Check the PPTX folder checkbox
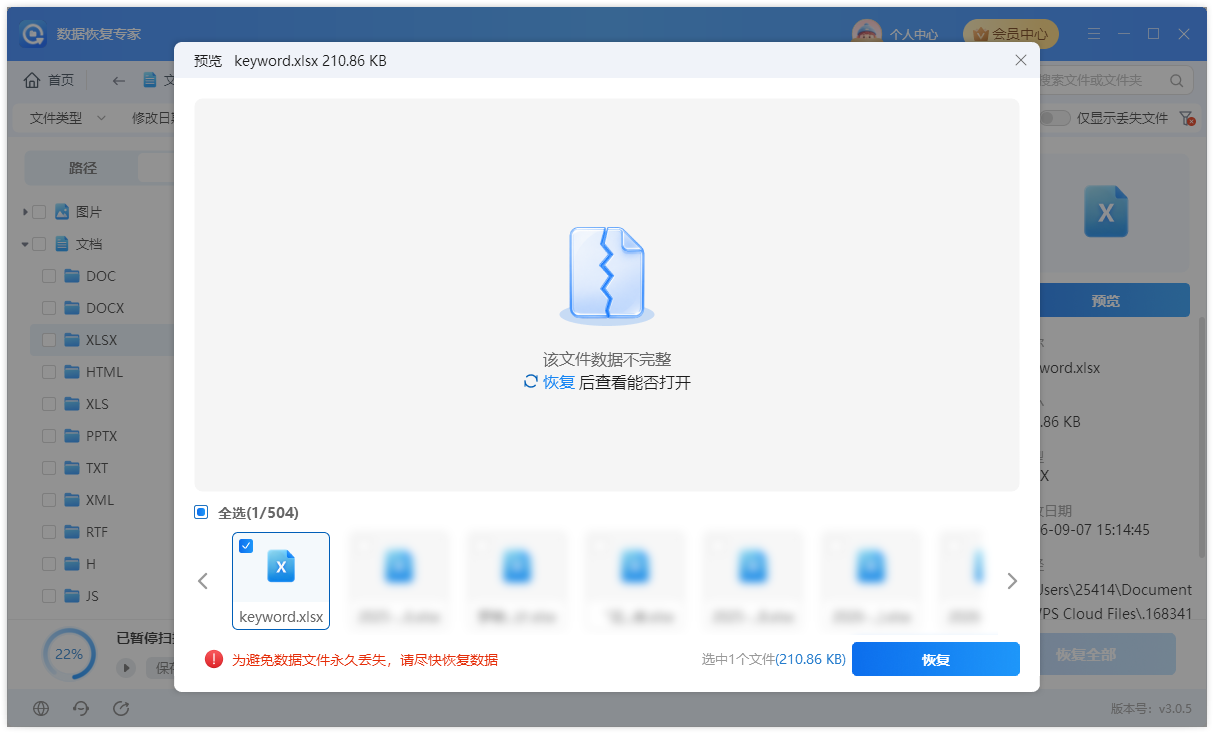Viewport: 1214px width, 734px height. coord(49,436)
